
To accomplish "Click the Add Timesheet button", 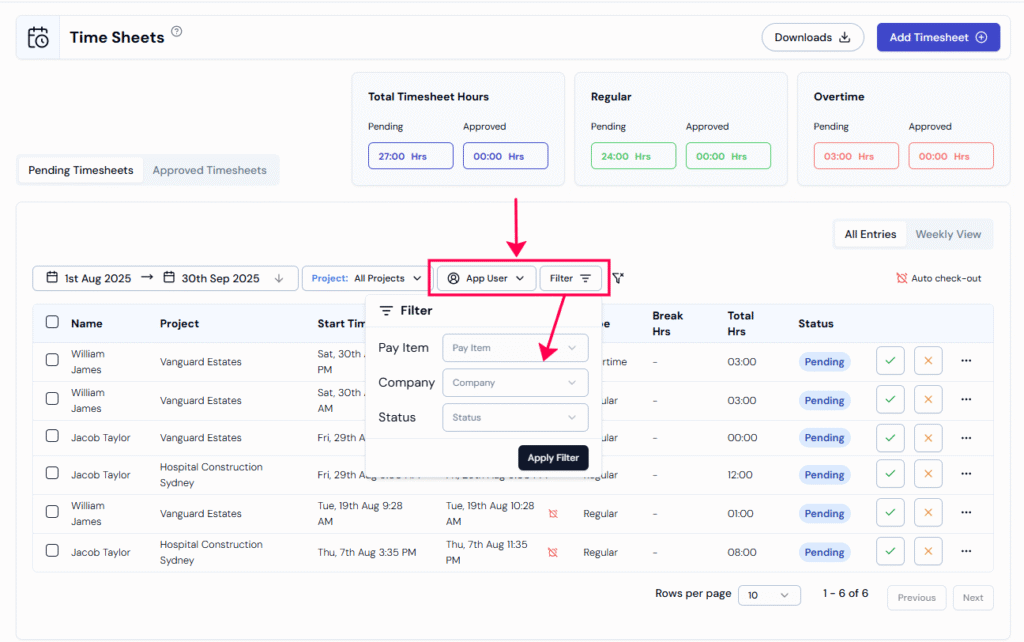I will click(x=937, y=38).
